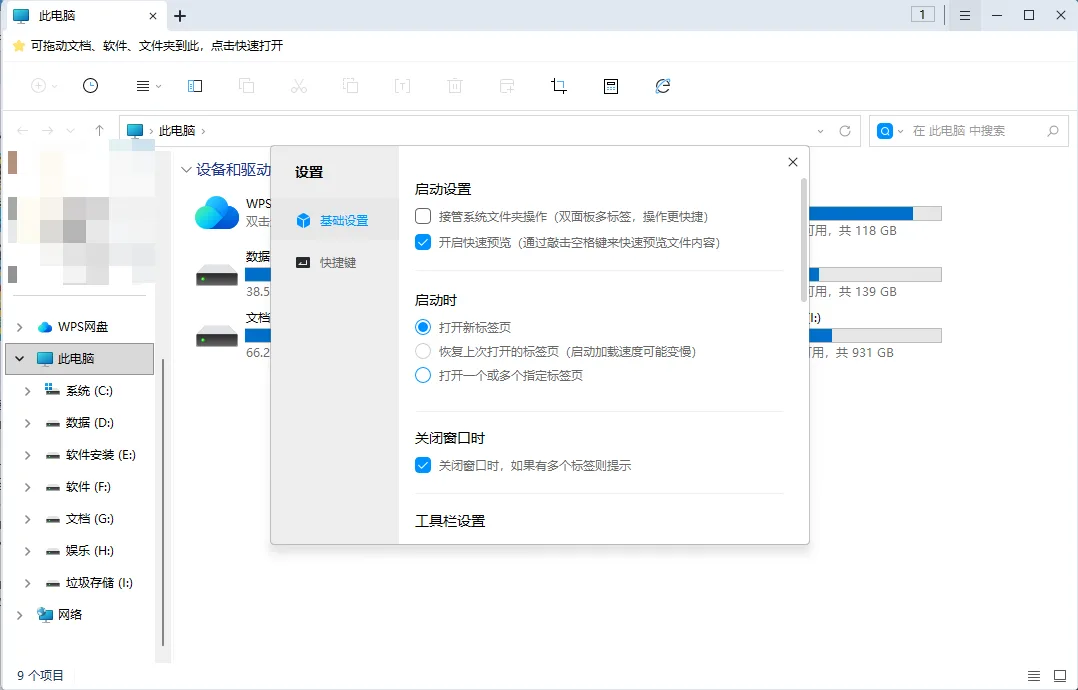The image size is (1078, 690).
Task: Open view mode dropdown arrow
Action: coord(159,87)
